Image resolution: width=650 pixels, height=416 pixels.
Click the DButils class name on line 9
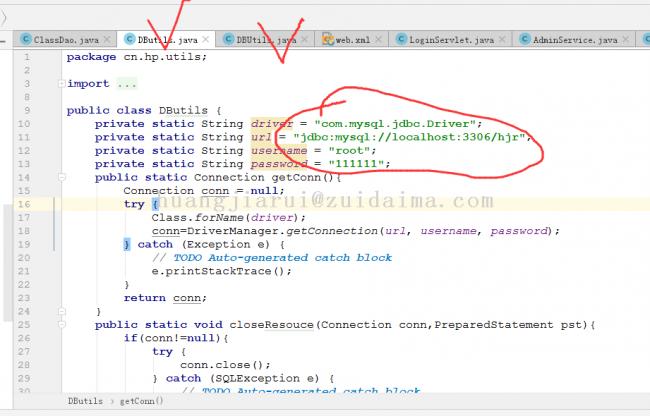click(x=183, y=111)
